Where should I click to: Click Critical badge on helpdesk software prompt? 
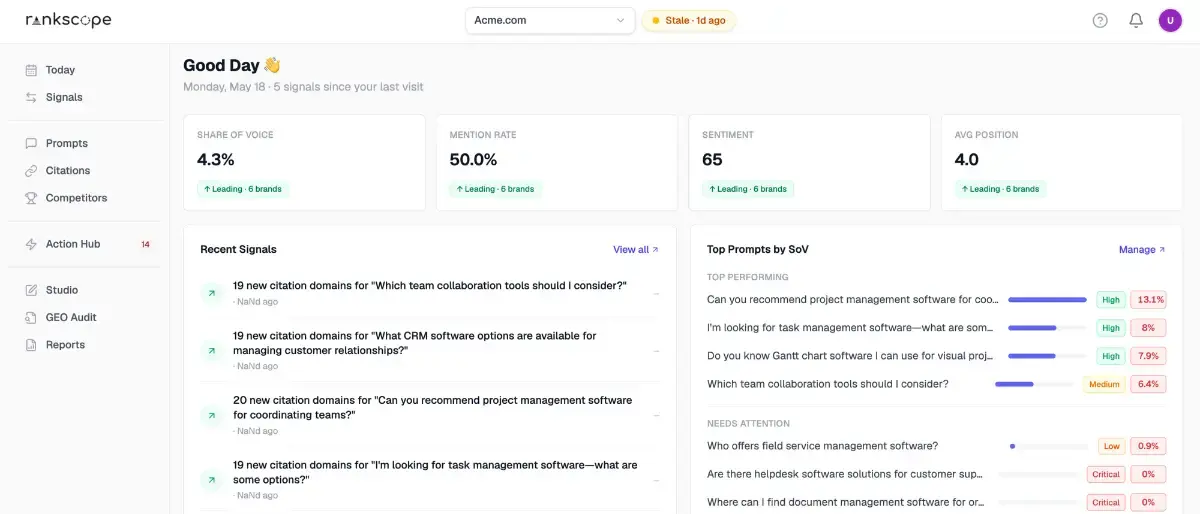click(1106, 474)
